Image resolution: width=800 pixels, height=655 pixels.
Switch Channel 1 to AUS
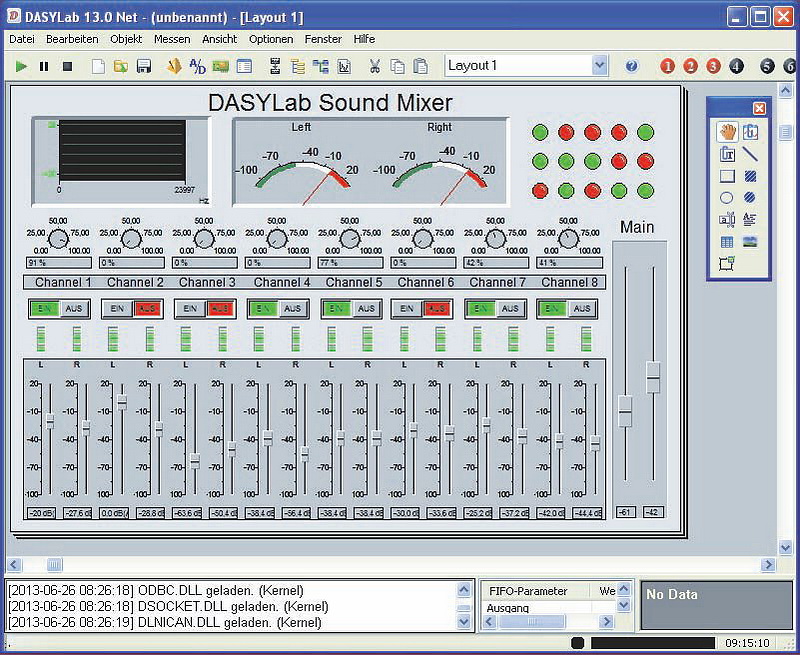[x=74, y=309]
